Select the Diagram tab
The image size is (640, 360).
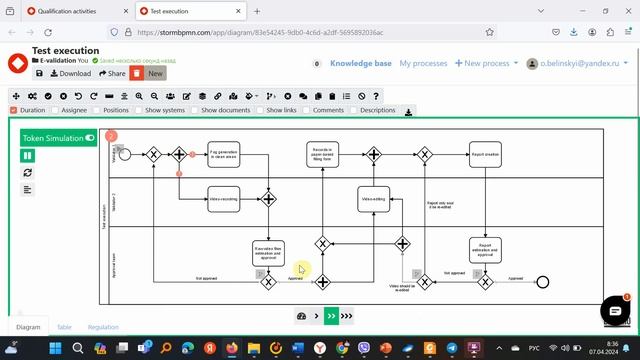point(28,327)
